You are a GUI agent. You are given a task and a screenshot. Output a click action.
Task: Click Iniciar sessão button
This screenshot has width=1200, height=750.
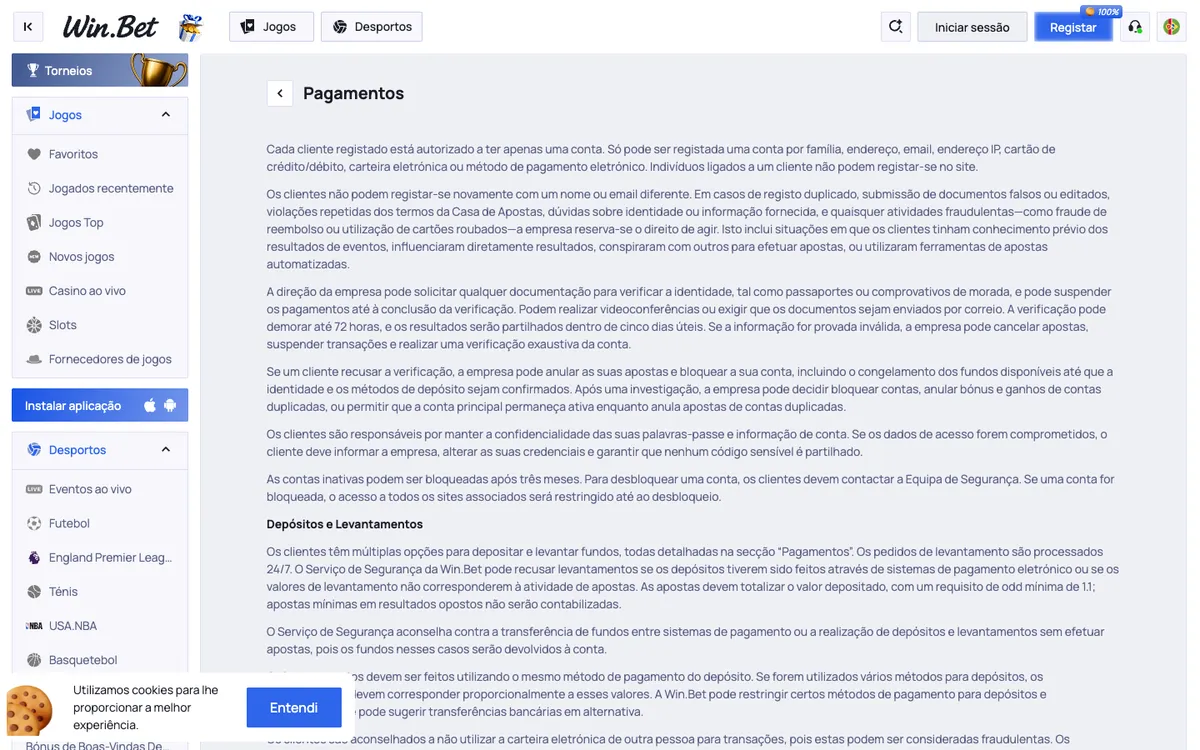[x=972, y=27]
